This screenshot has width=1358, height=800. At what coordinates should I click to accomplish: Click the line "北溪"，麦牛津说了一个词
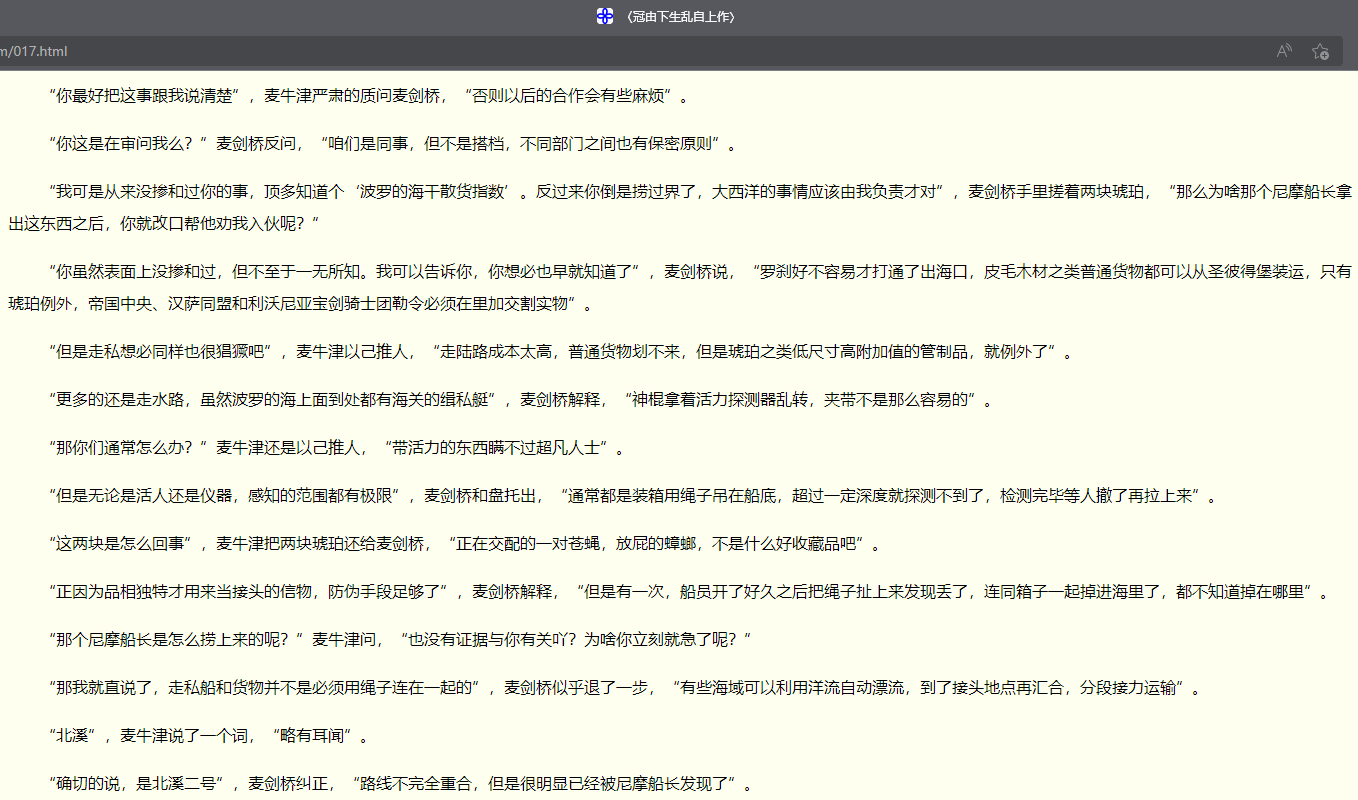click(x=209, y=737)
